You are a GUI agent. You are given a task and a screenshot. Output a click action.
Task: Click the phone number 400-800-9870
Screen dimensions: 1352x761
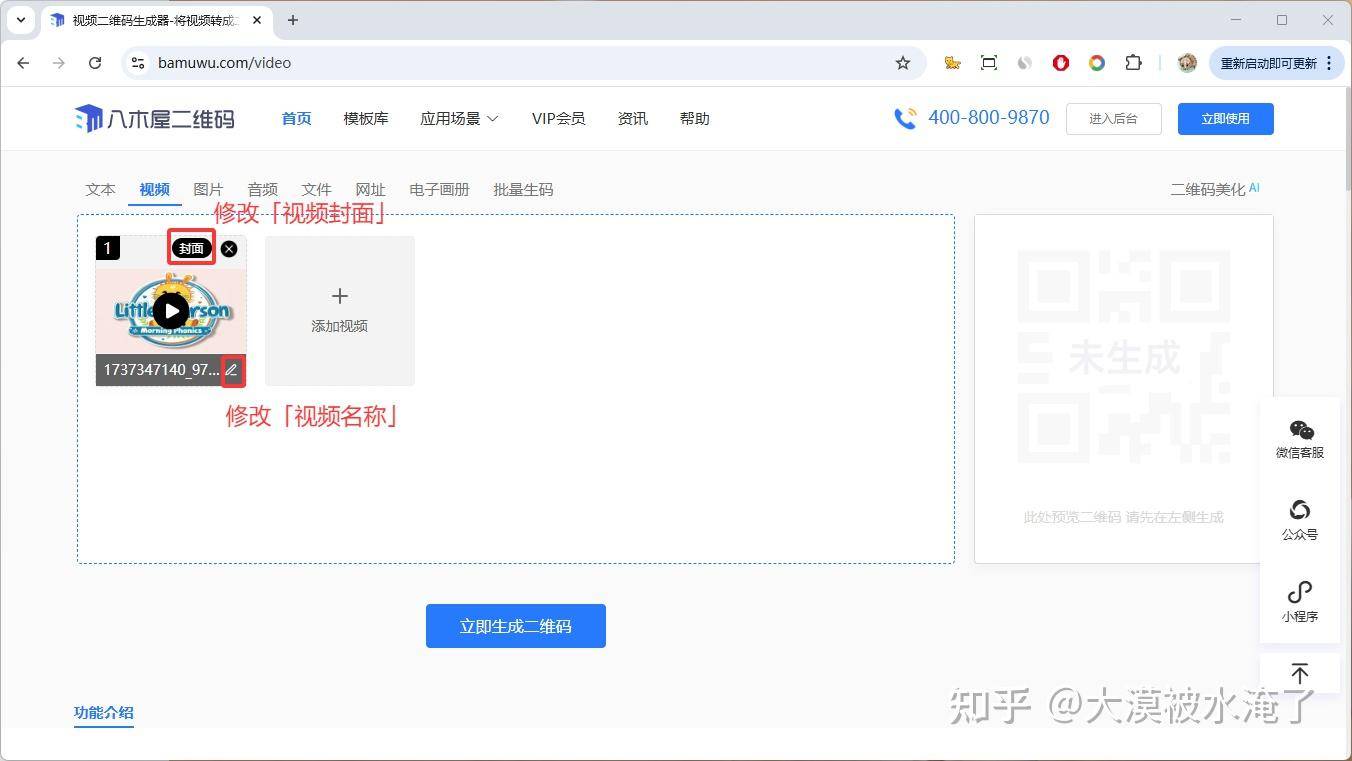click(x=989, y=118)
